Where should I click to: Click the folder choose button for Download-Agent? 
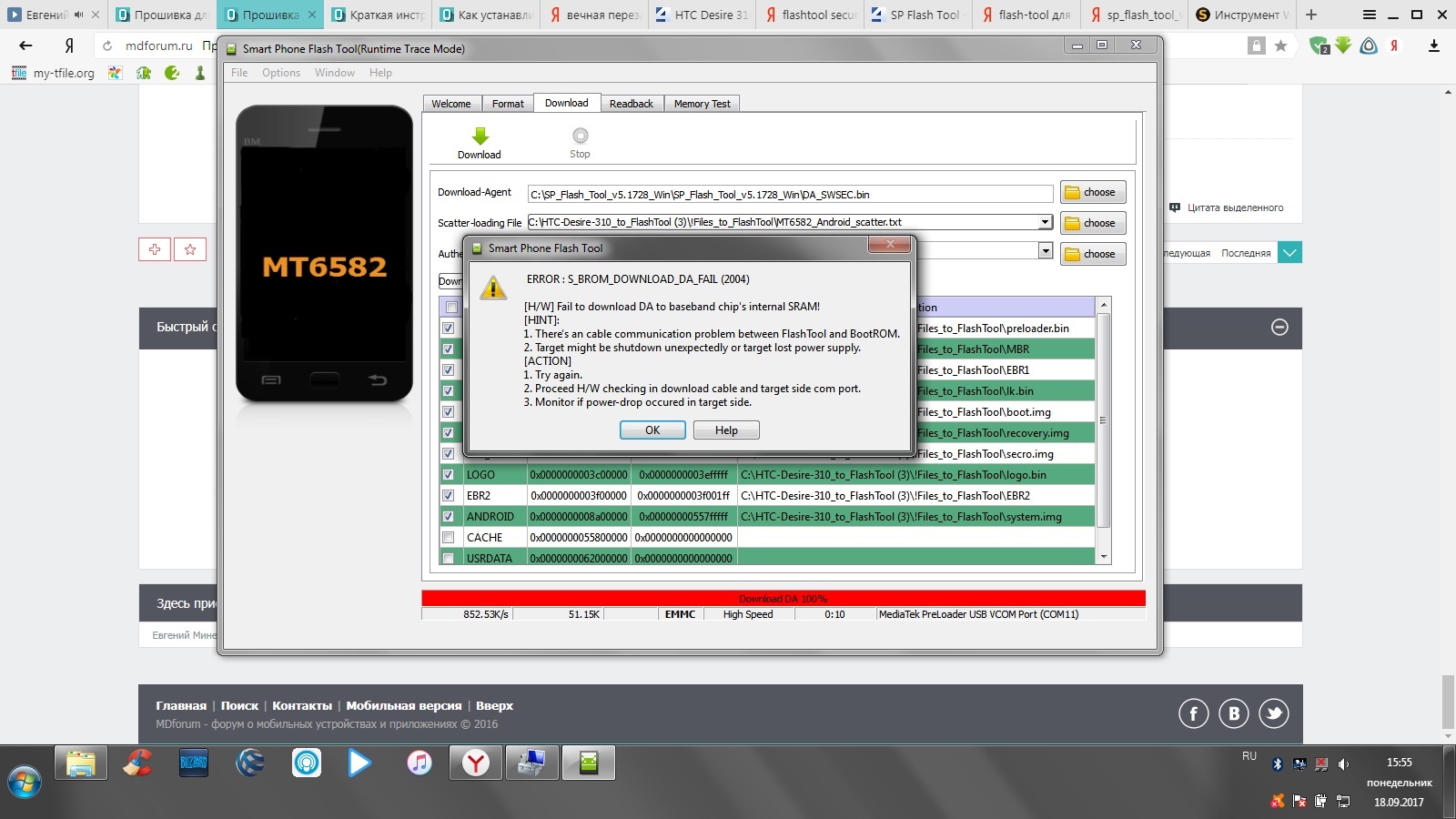(1092, 192)
